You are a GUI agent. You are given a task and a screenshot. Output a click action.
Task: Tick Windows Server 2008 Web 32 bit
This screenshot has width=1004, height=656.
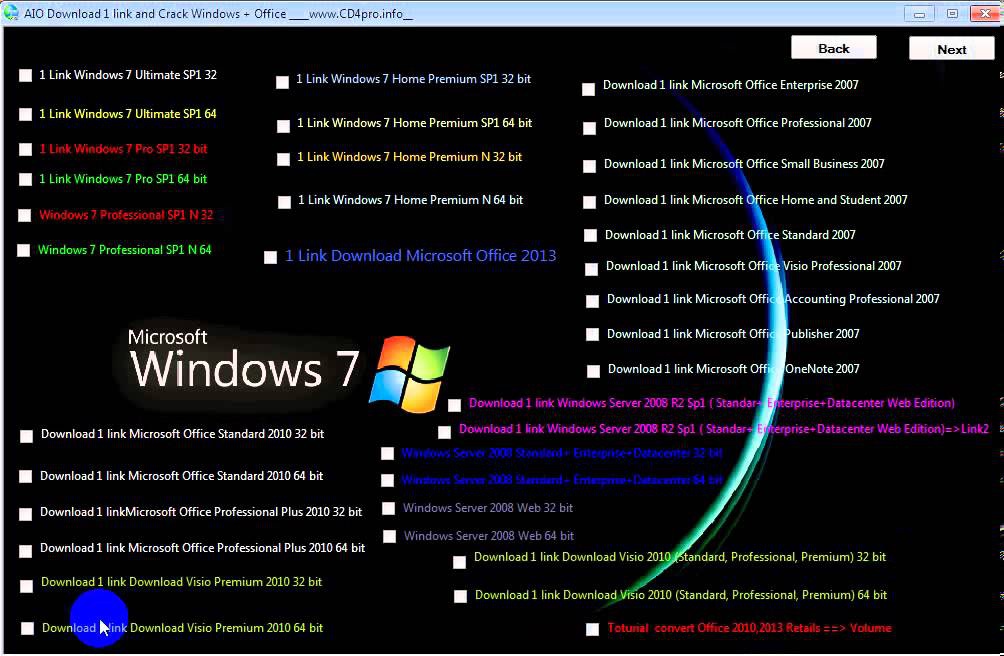tap(389, 509)
